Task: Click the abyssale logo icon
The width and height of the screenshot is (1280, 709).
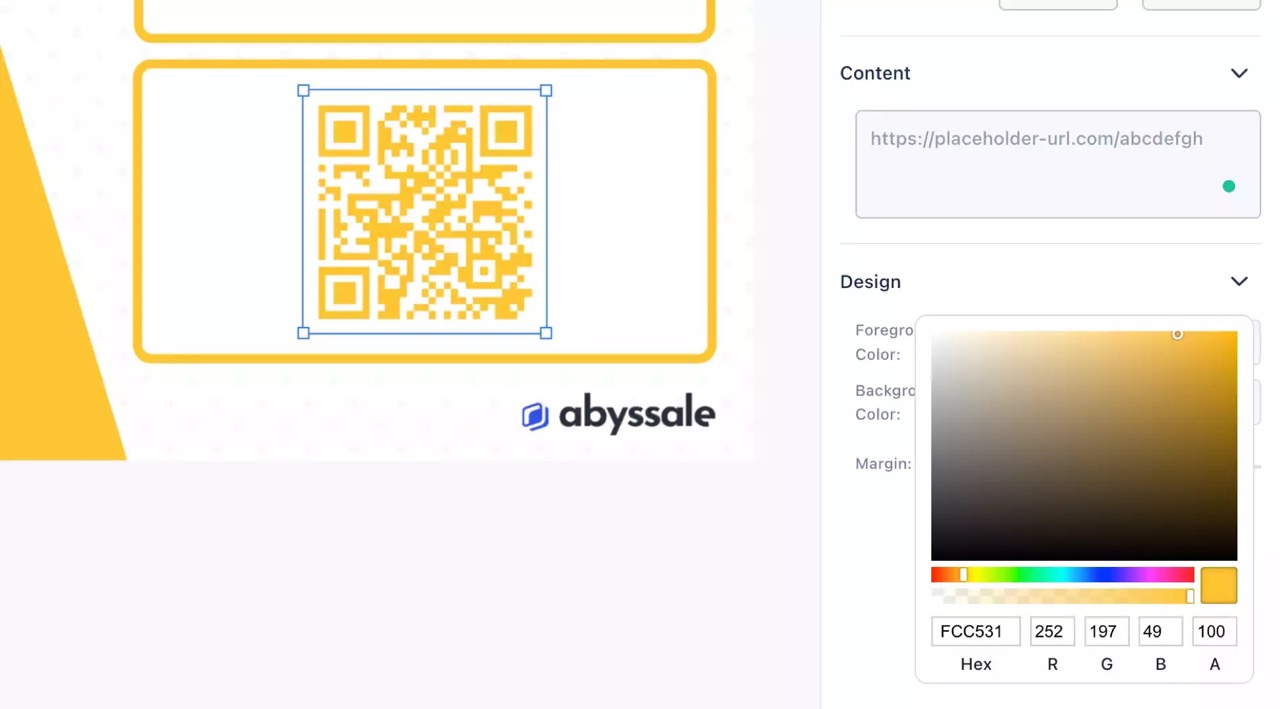Action: coord(535,416)
